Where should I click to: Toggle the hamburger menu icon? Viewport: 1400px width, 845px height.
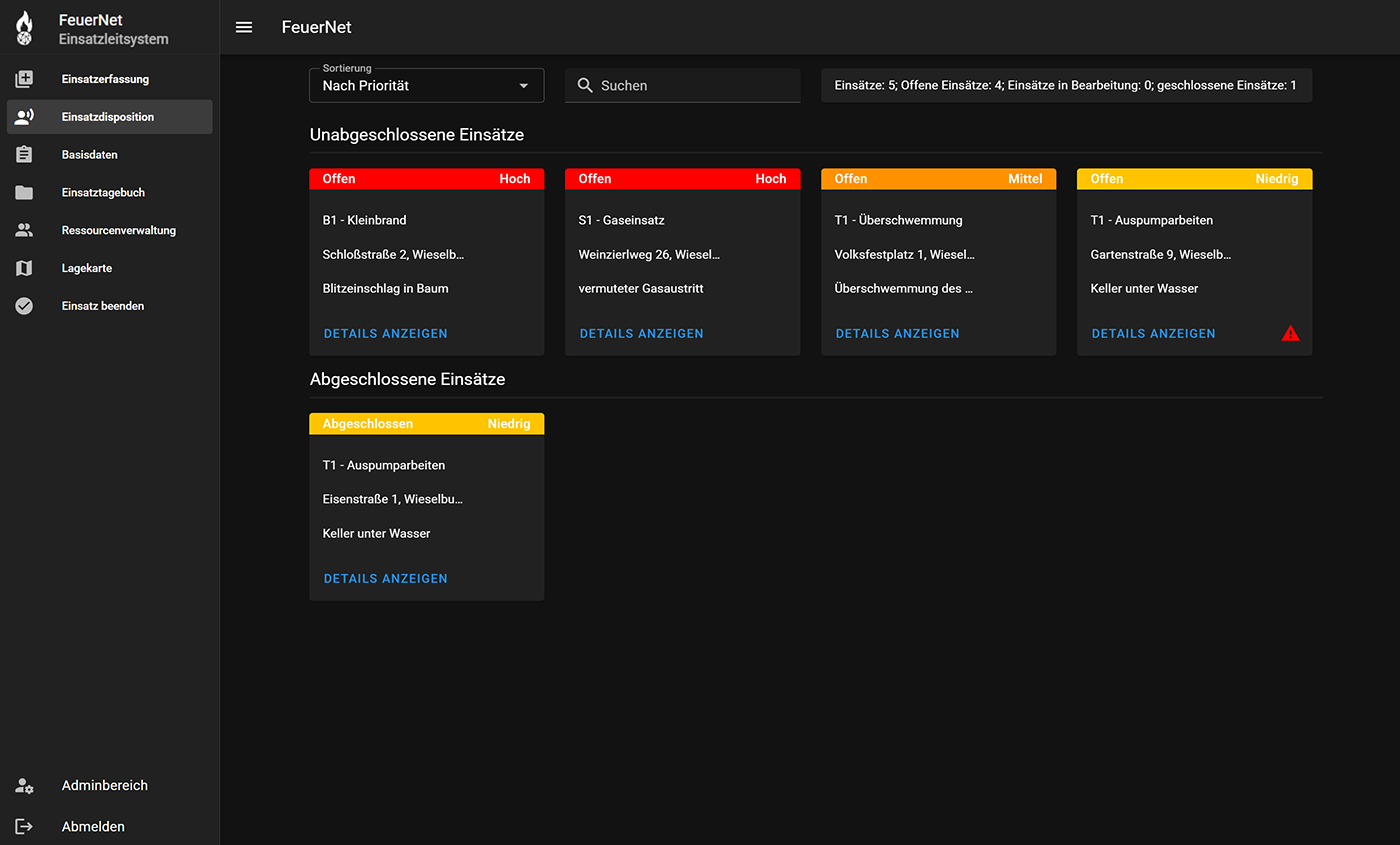(x=244, y=27)
